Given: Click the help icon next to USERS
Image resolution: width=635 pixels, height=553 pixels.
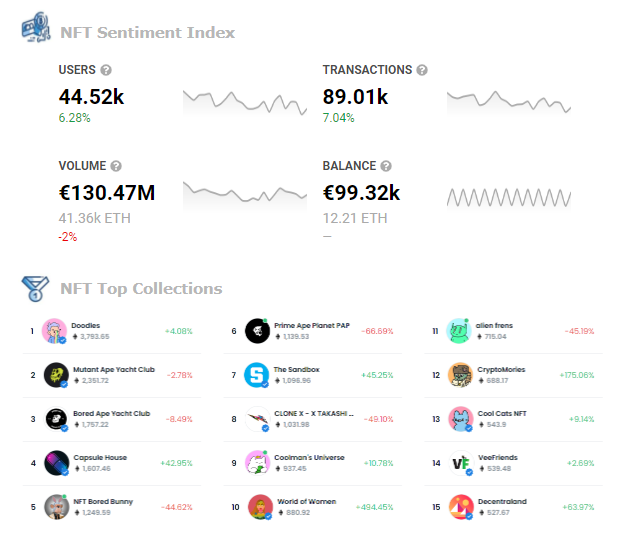Looking at the screenshot, I should (x=106, y=70).
